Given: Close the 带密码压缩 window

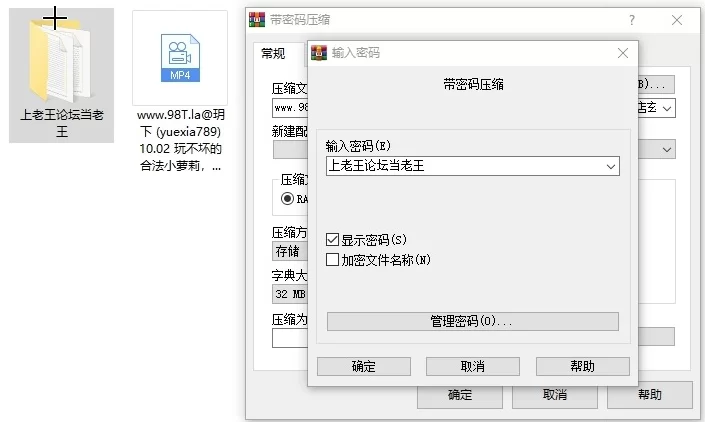Looking at the screenshot, I should [x=677, y=20].
